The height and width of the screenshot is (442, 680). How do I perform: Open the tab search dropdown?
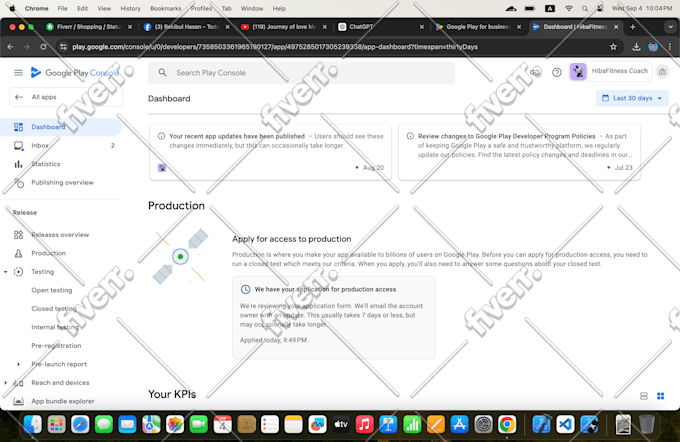coord(670,27)
